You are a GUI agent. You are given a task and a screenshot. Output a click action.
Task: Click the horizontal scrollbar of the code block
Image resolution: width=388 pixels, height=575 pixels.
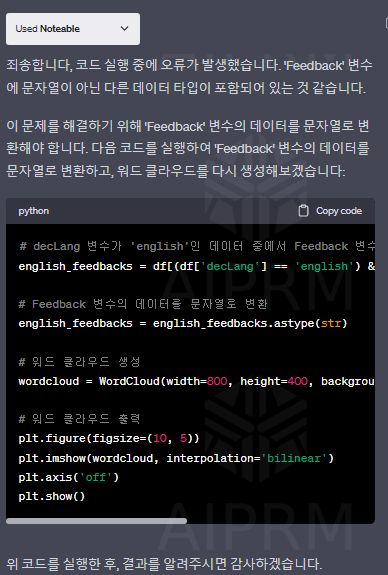click(x=96, y=521)
